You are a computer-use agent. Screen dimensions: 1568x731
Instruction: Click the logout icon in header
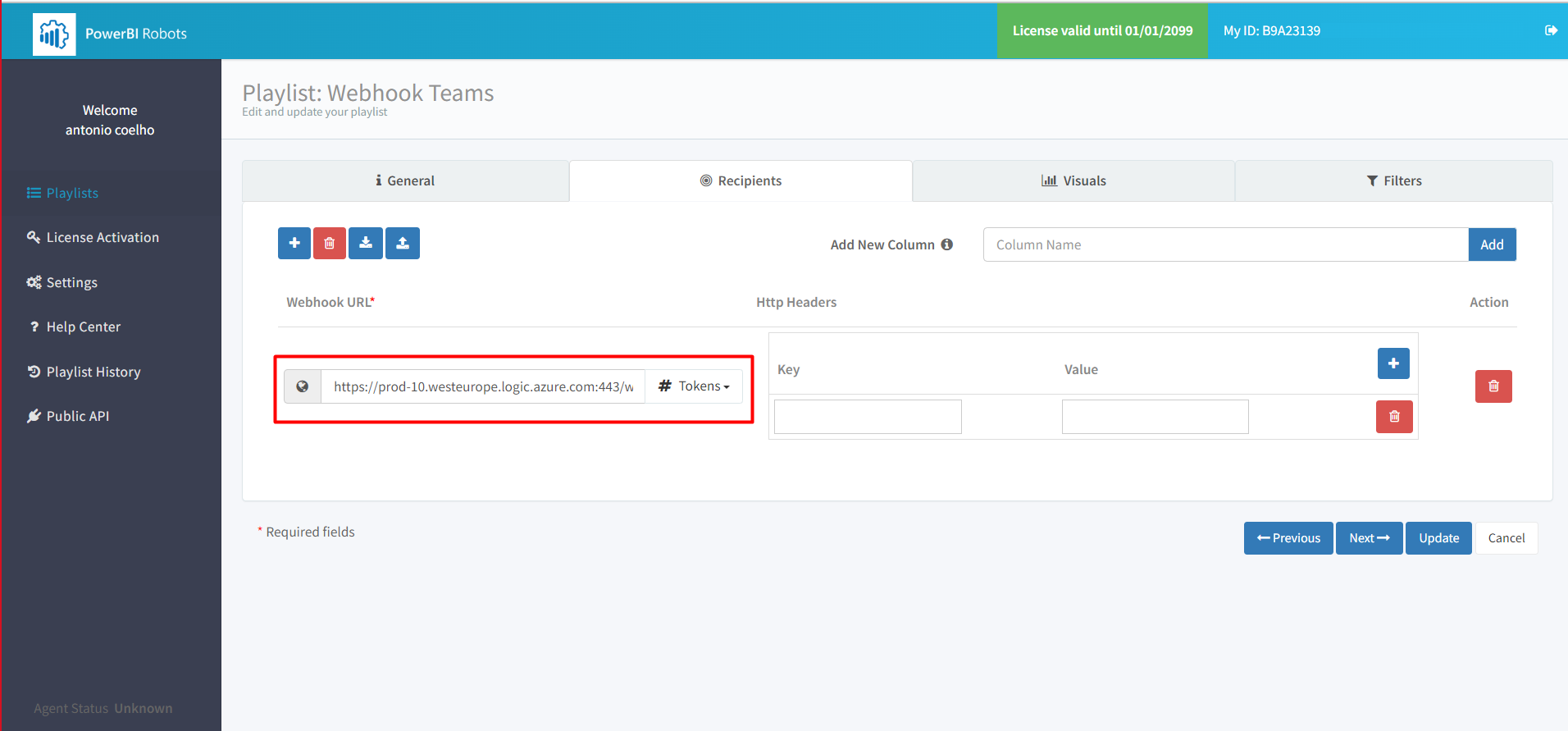tap(1551, 30)
